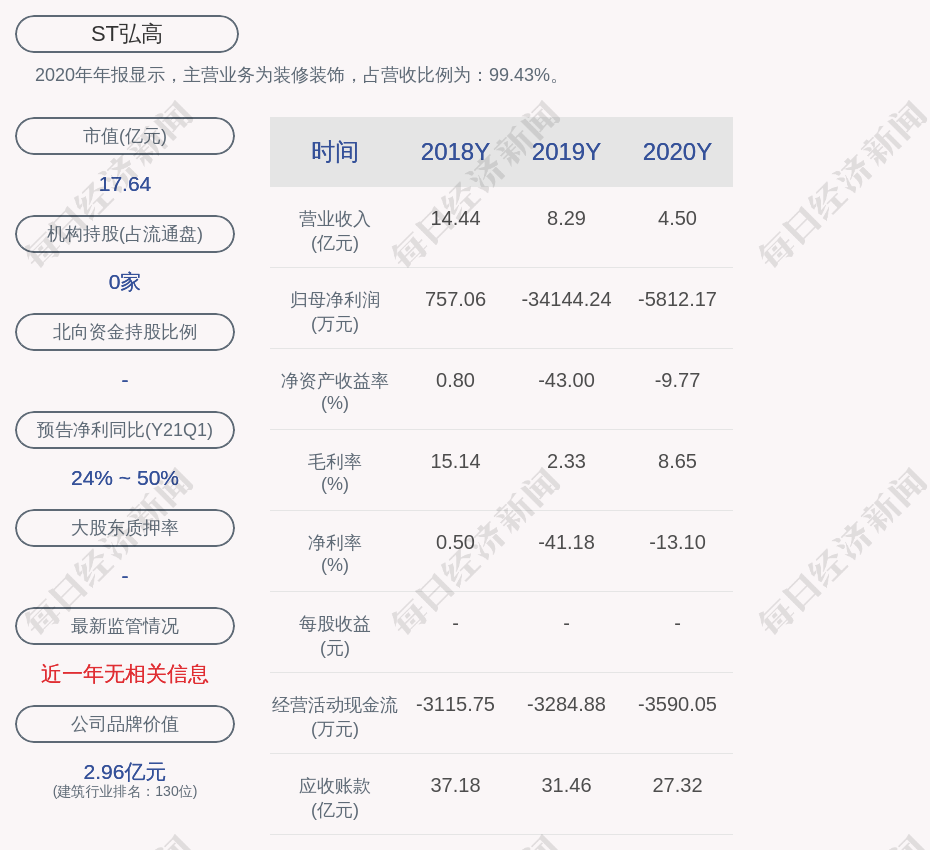The height and width of the screenshot is (850, 930).
Task: Click the 2018Y revenue value 14.44
Action: click(x=455, y=218)
